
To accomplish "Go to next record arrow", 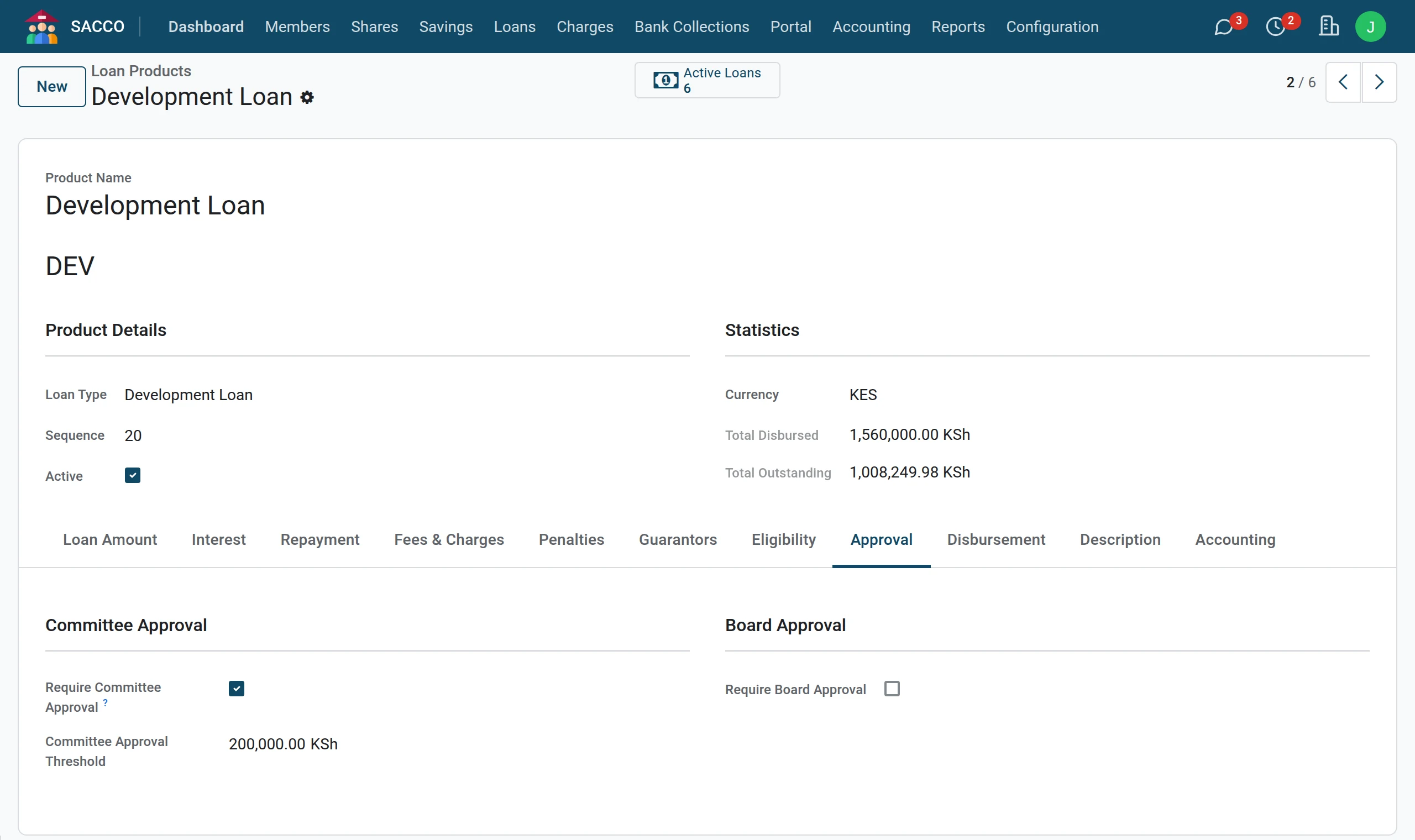I will click(x=1379, y=82).
